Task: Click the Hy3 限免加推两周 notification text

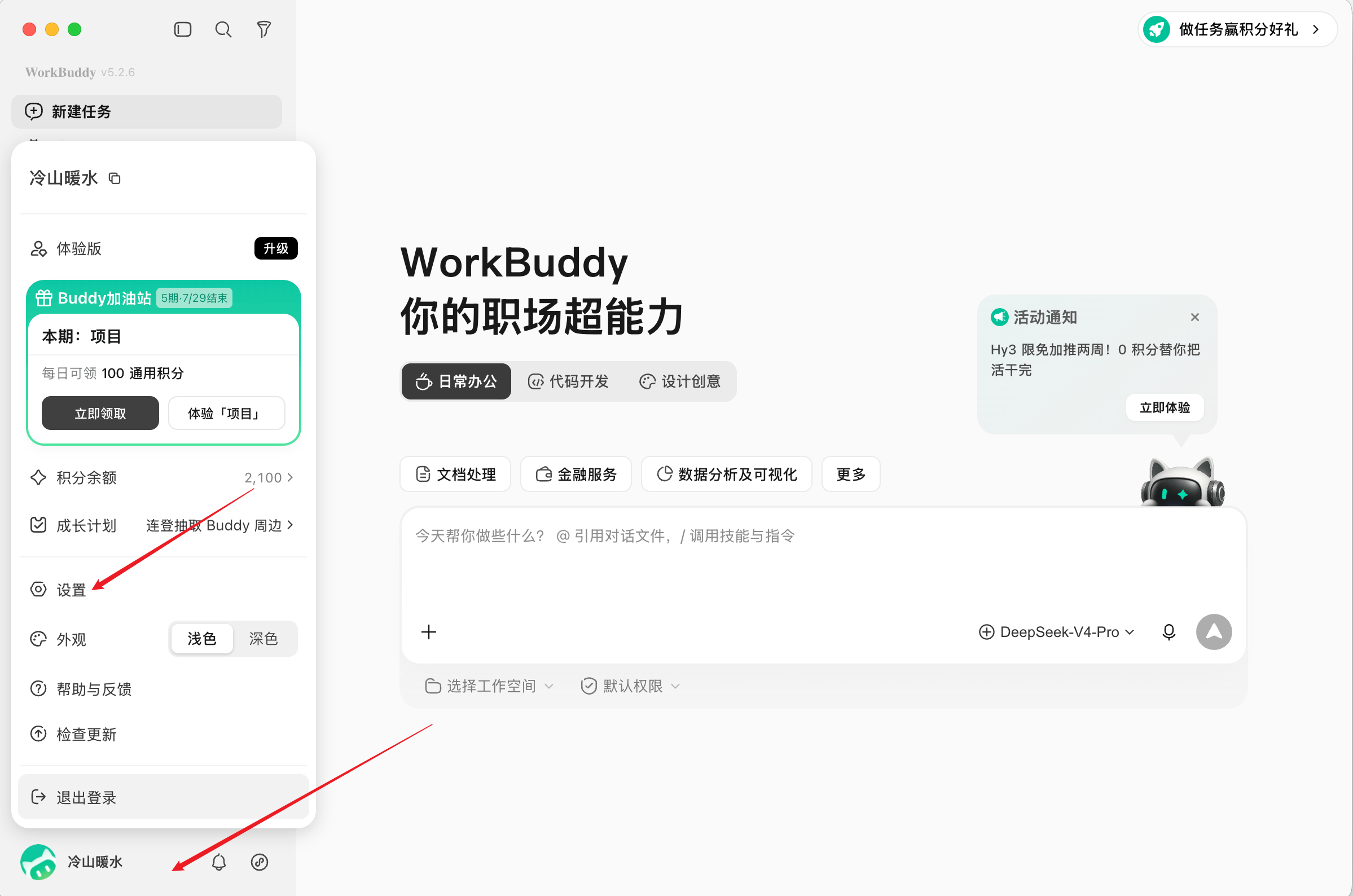Action: [1095, 359]
